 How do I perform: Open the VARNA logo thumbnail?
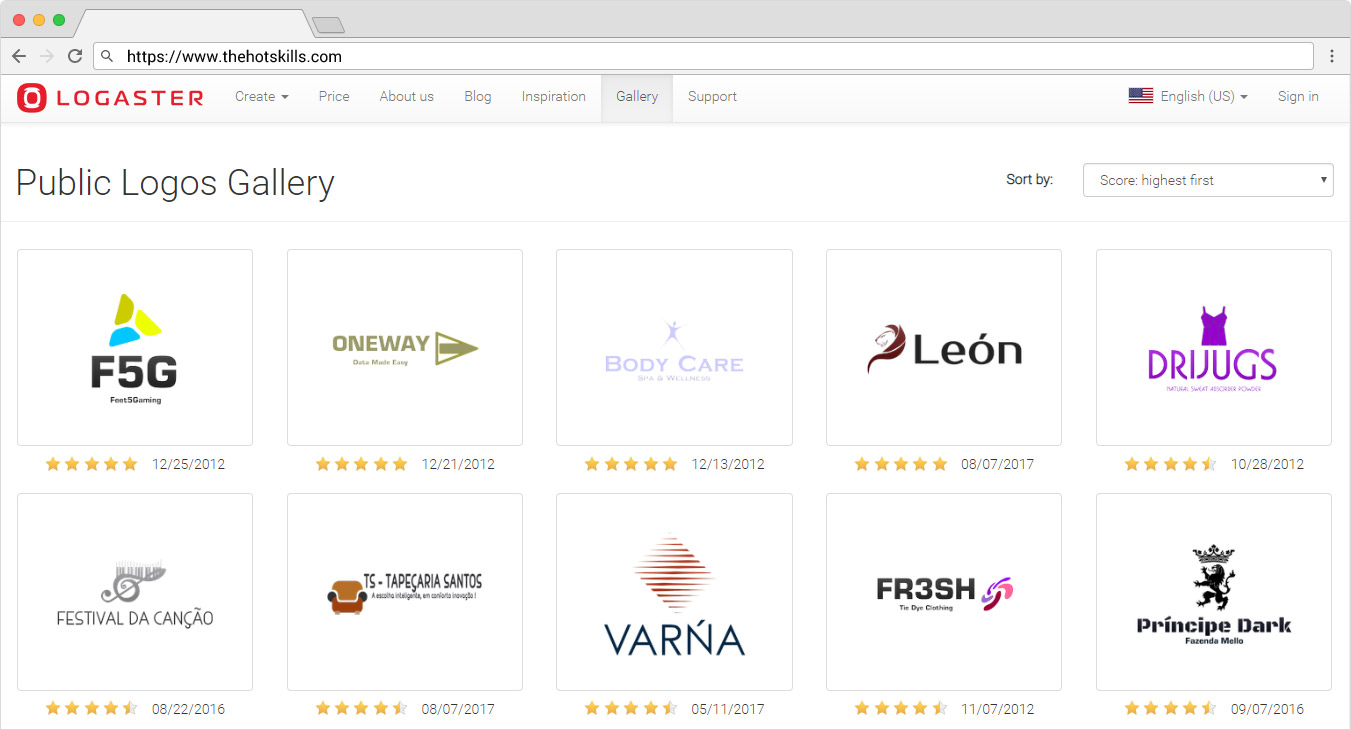point(674,592)
